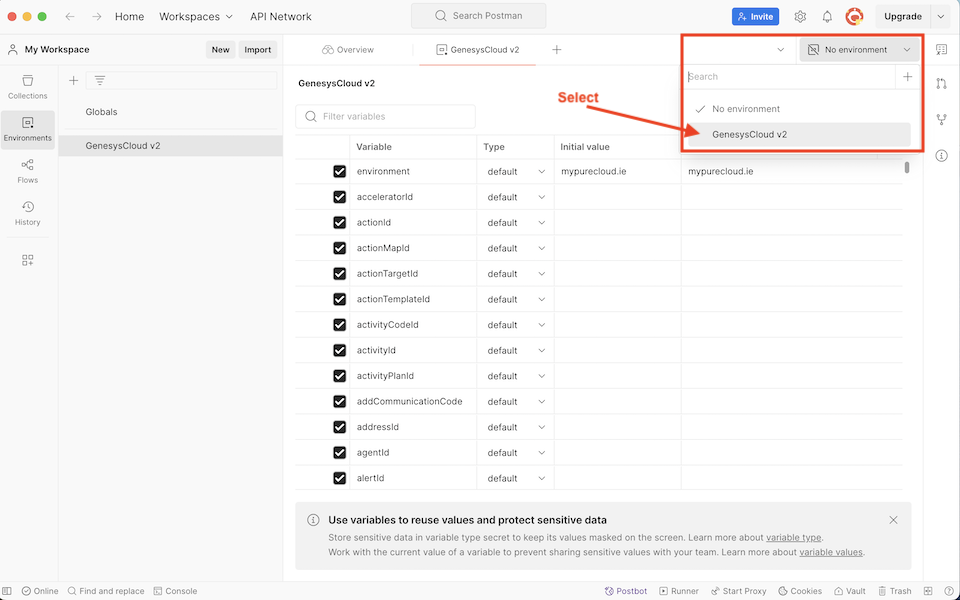Open Postbot in the status bar
This screenshot has width=960, height=600.
coord(625,591)
